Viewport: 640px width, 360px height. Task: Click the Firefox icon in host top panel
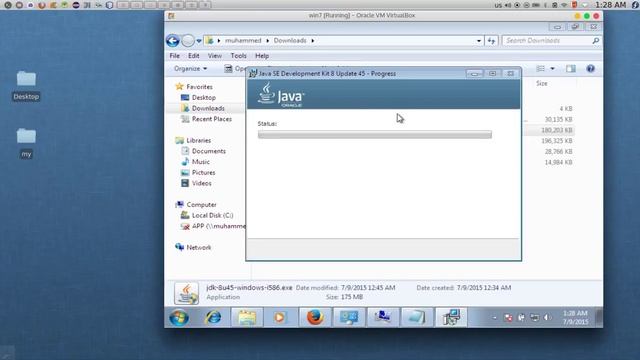pyautogui.click(x=41, y=5)
